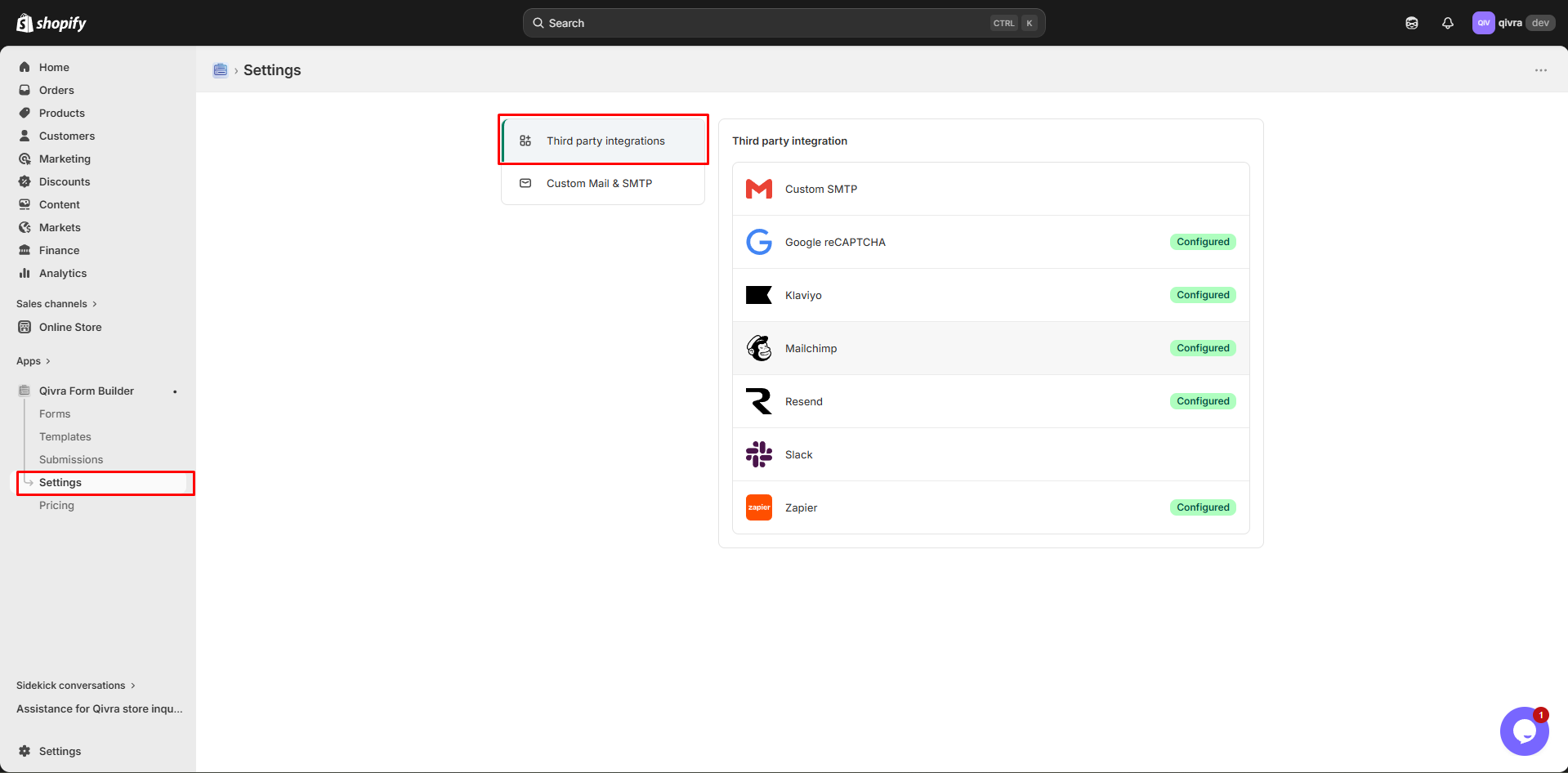Screen dimensions: 1568x773
Task: Click the Finance bank icon
Action: 25,250
